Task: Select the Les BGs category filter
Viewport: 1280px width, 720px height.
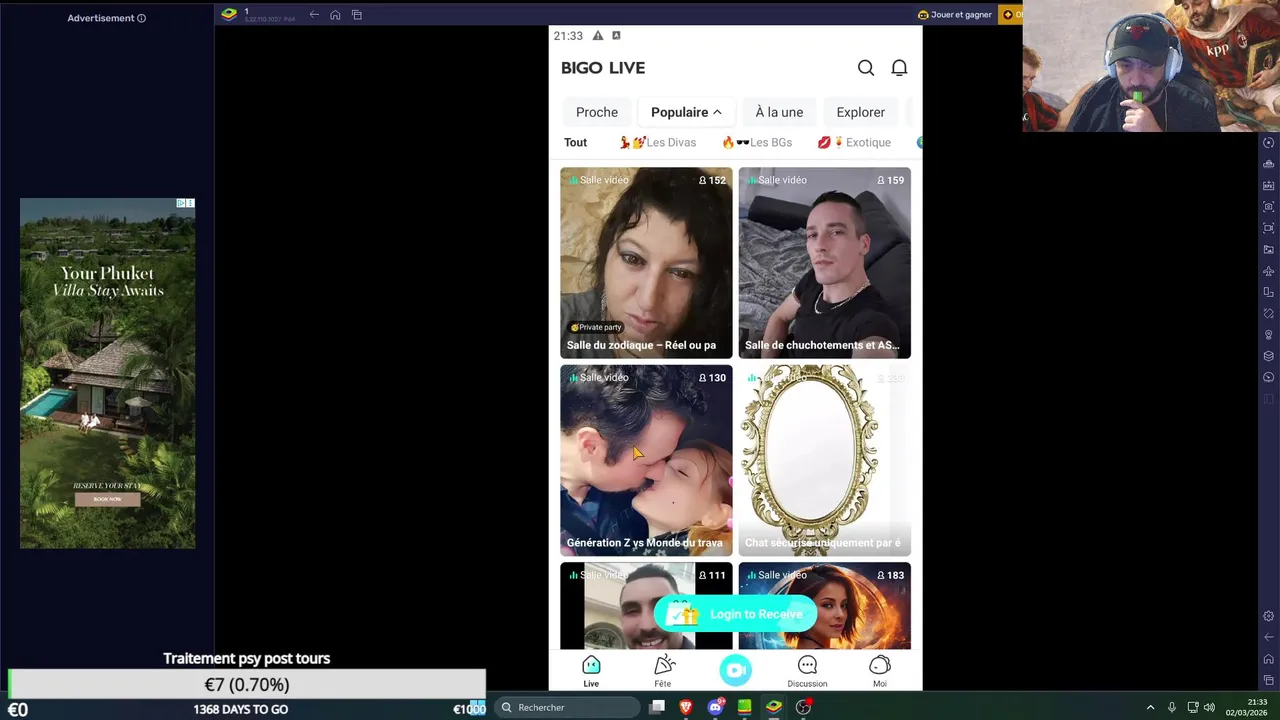Action: coord(757,142)
